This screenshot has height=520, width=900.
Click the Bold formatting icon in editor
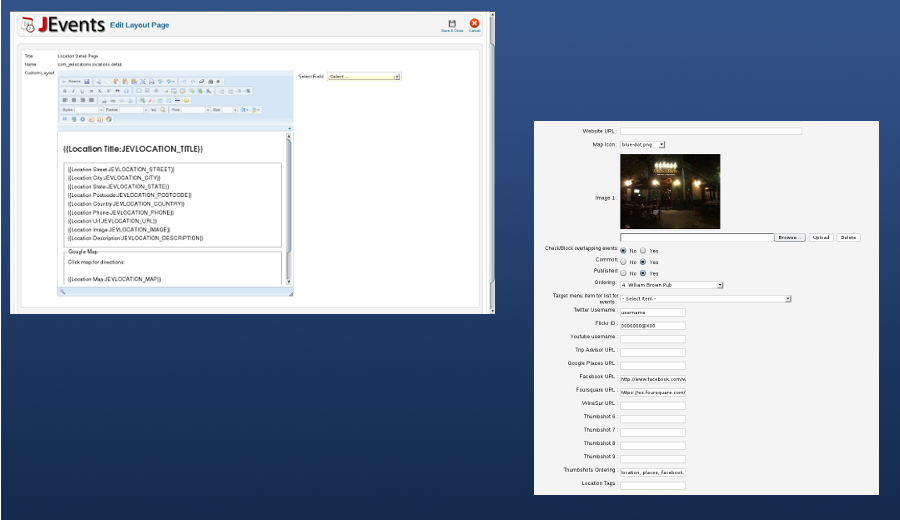tap(65, 90)
